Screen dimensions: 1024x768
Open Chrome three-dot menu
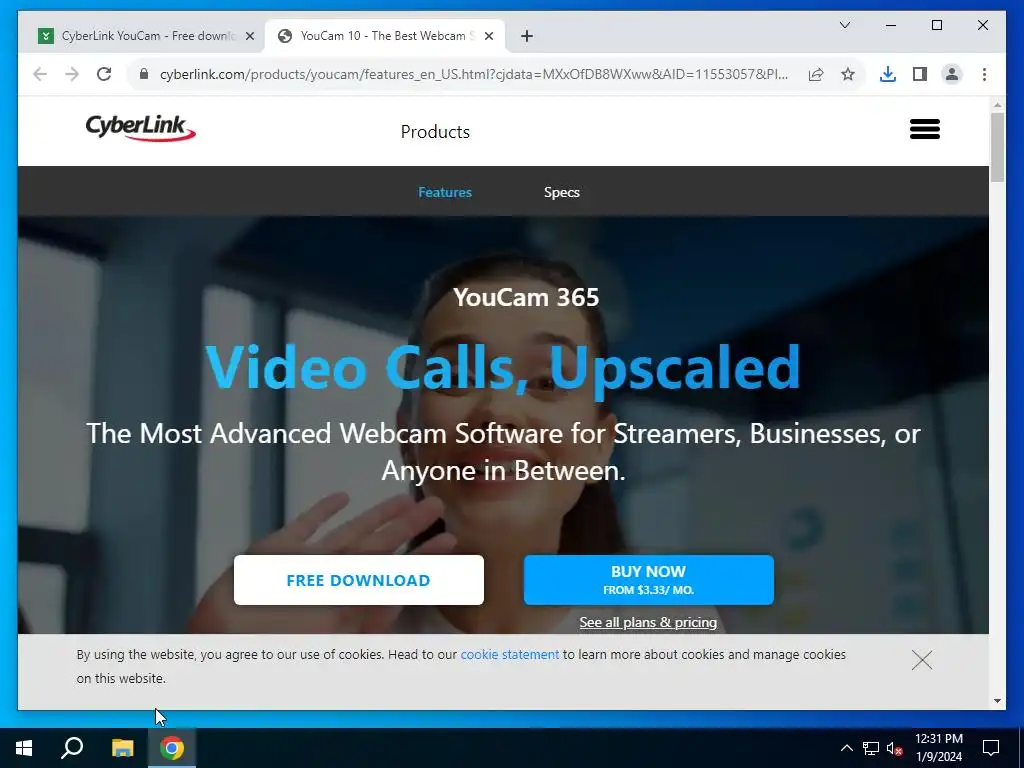(984, 74)
